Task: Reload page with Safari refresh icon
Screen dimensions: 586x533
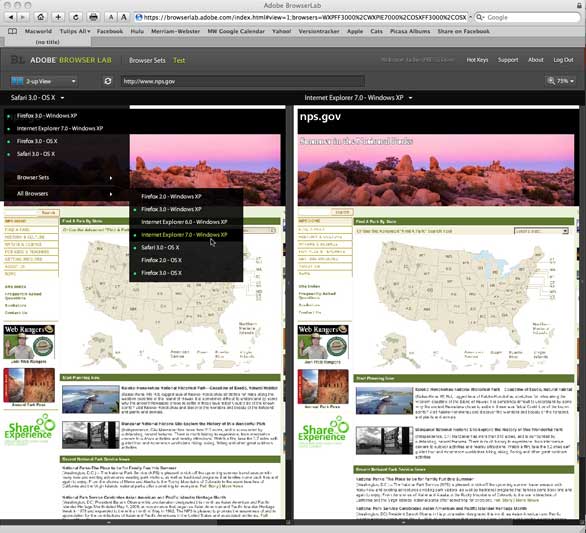Action: (76, 17)
